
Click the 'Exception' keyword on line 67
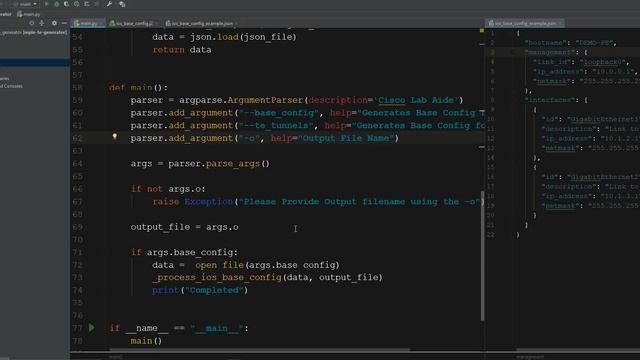pyautogui.click(x=208, y=202)
